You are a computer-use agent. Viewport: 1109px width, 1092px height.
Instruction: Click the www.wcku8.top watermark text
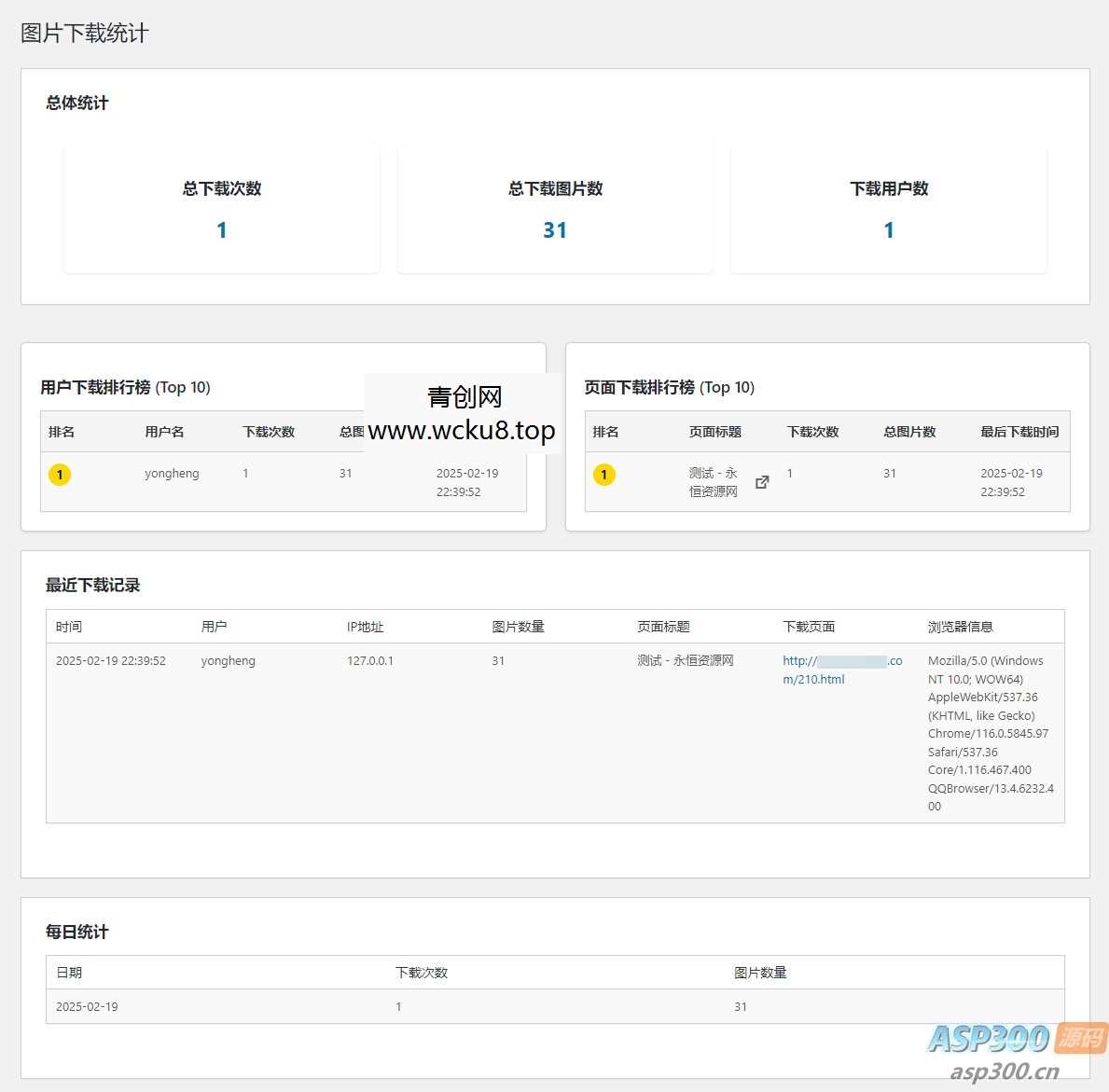pos(462,431)
